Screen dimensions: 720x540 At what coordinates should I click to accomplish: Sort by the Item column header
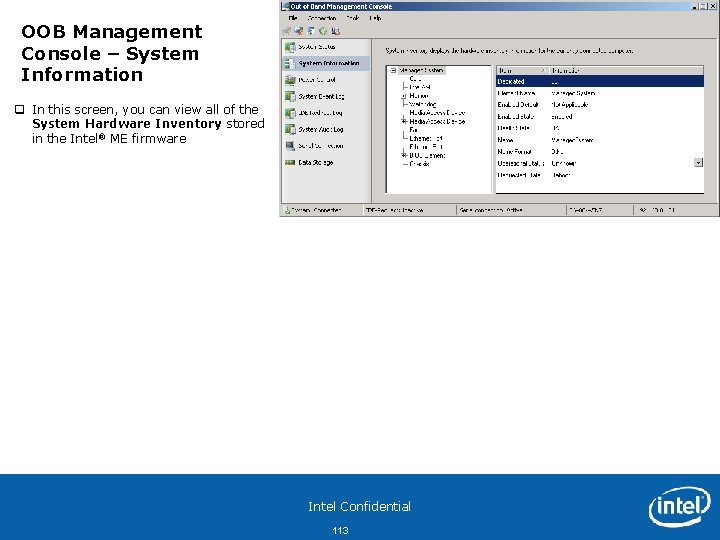(x=523, y=71)
